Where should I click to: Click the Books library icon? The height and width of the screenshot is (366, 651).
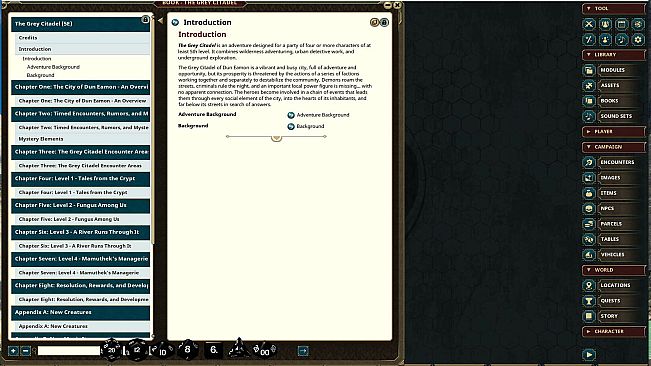pyautogui.click(x=589, y=101)
